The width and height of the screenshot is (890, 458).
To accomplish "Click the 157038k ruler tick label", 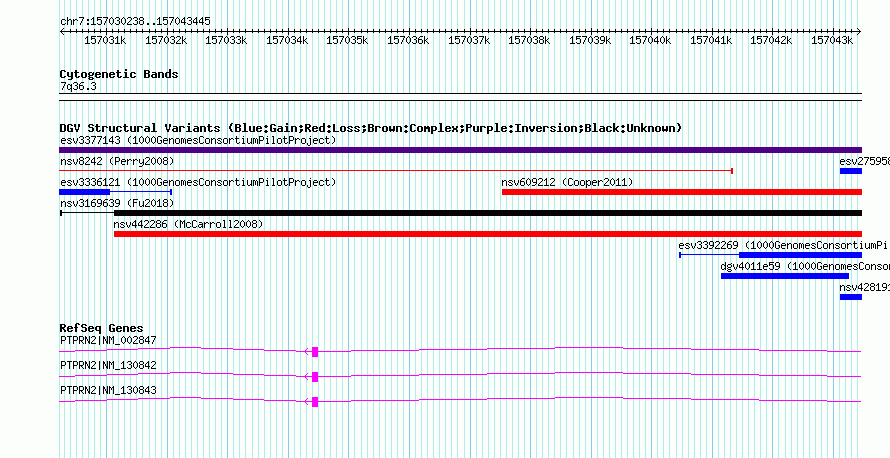I will pyautogui.click(x=529, y=40).
